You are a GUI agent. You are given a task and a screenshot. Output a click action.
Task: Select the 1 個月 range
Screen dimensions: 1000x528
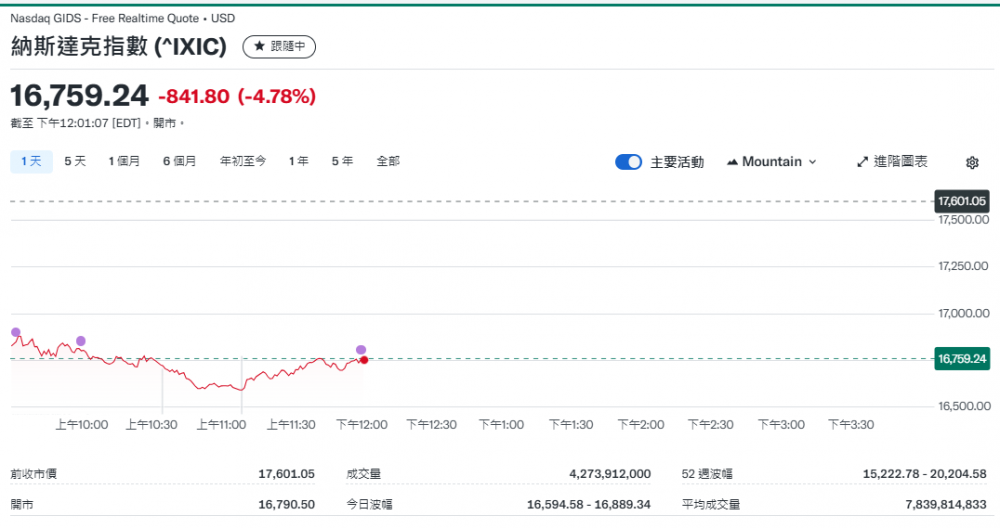coord(124,161)
